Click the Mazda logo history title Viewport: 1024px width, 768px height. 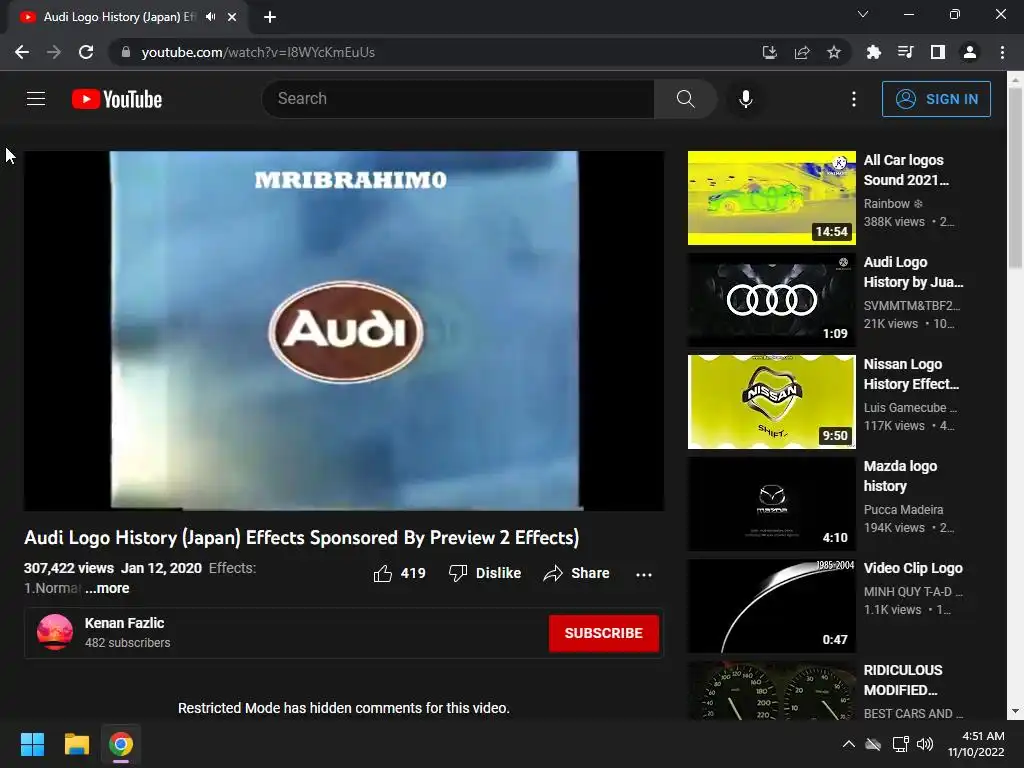[900, 476]
